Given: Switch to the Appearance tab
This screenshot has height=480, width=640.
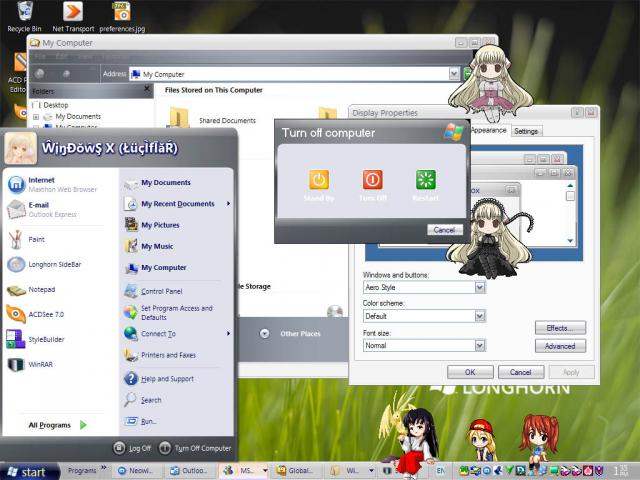Looking at the screenshot, I should click(489, 130).
